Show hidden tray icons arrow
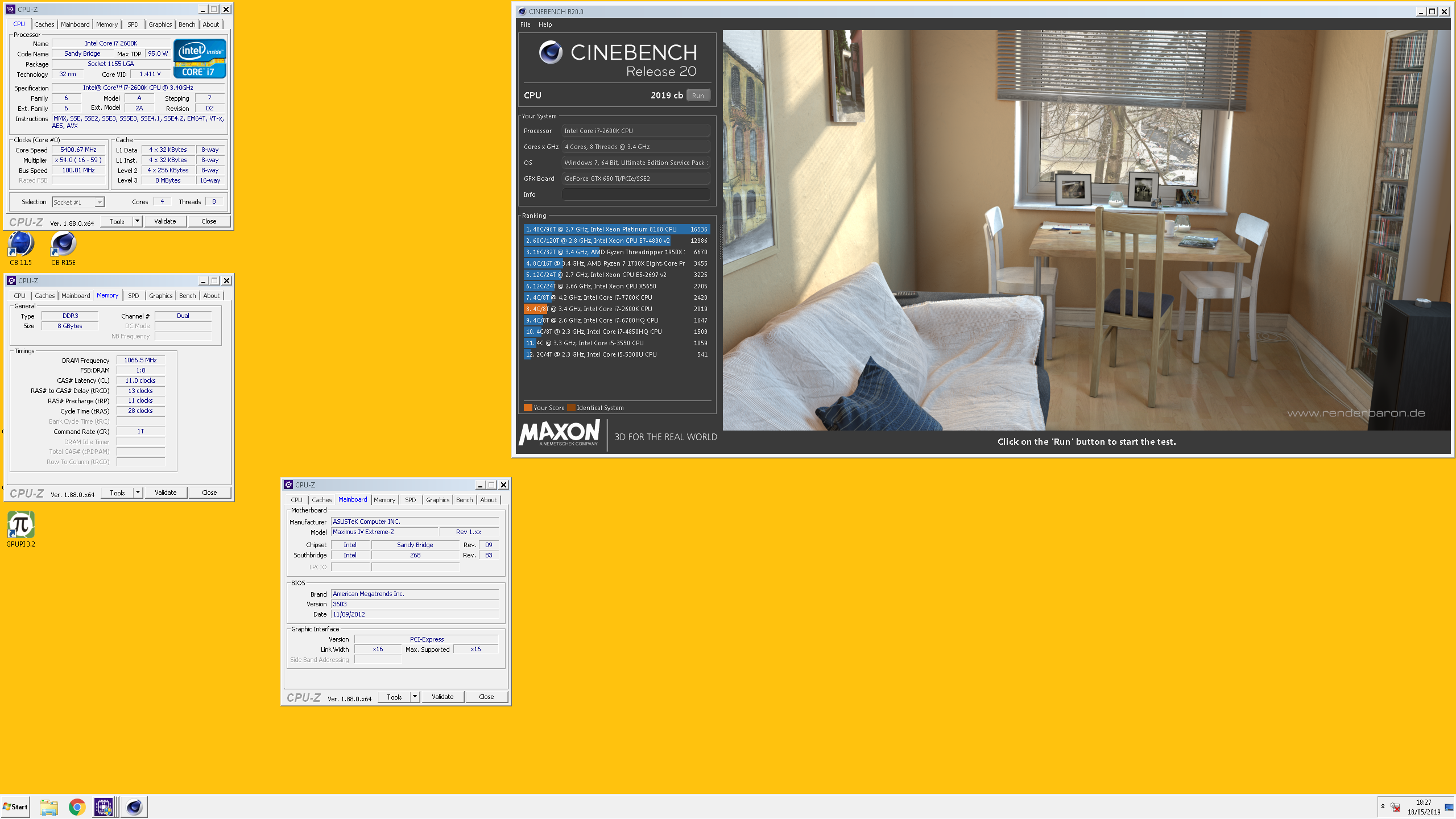The image size is (1456, 819). [1383, 806]
